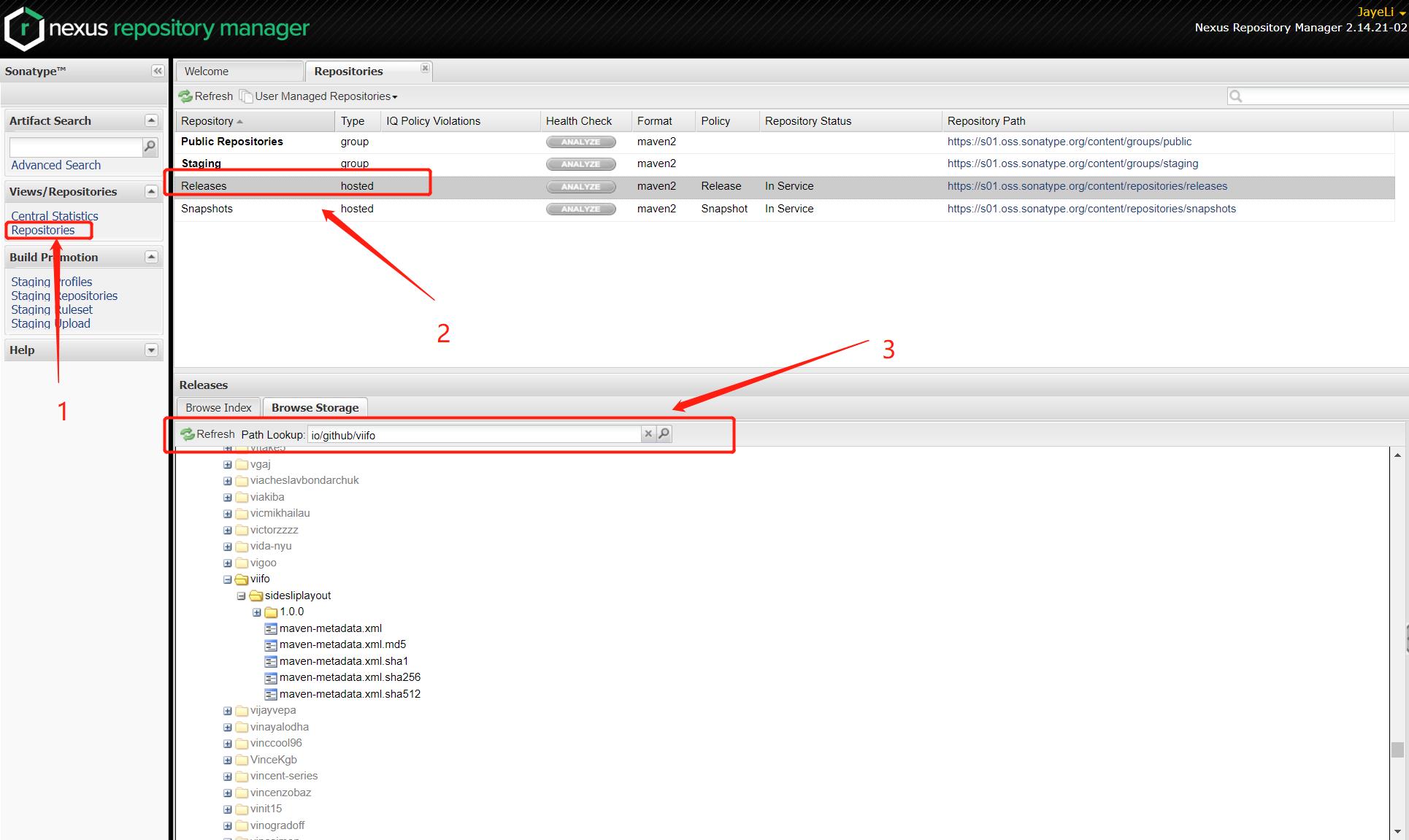The height and width of the screenshot is (840, 1409).
Task: Select the Browse Storage tab
Action: [x=315, y=408]
